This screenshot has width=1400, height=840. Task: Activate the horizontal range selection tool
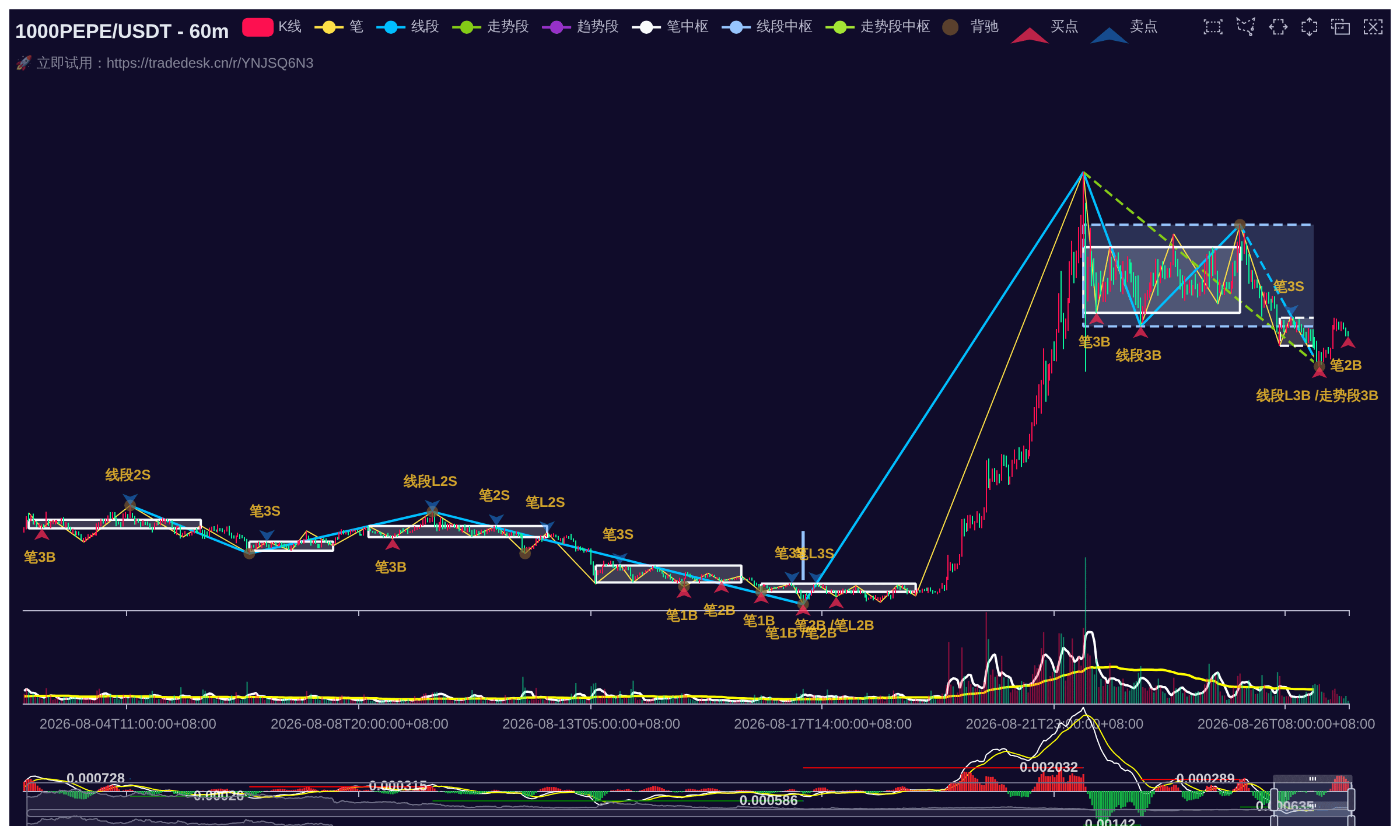point(1277,27)
